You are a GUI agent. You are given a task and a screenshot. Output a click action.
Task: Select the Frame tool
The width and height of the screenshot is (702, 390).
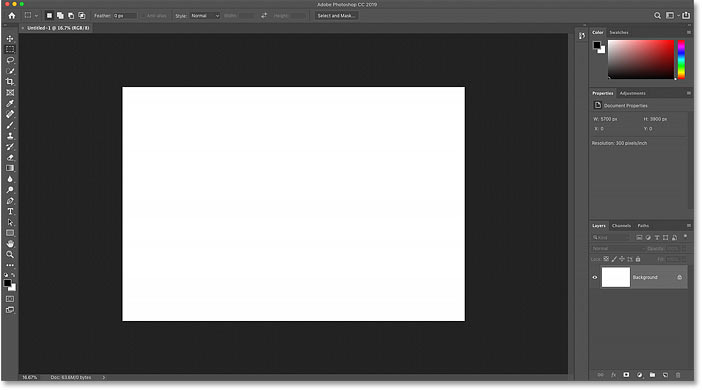[x=10, y=93]
